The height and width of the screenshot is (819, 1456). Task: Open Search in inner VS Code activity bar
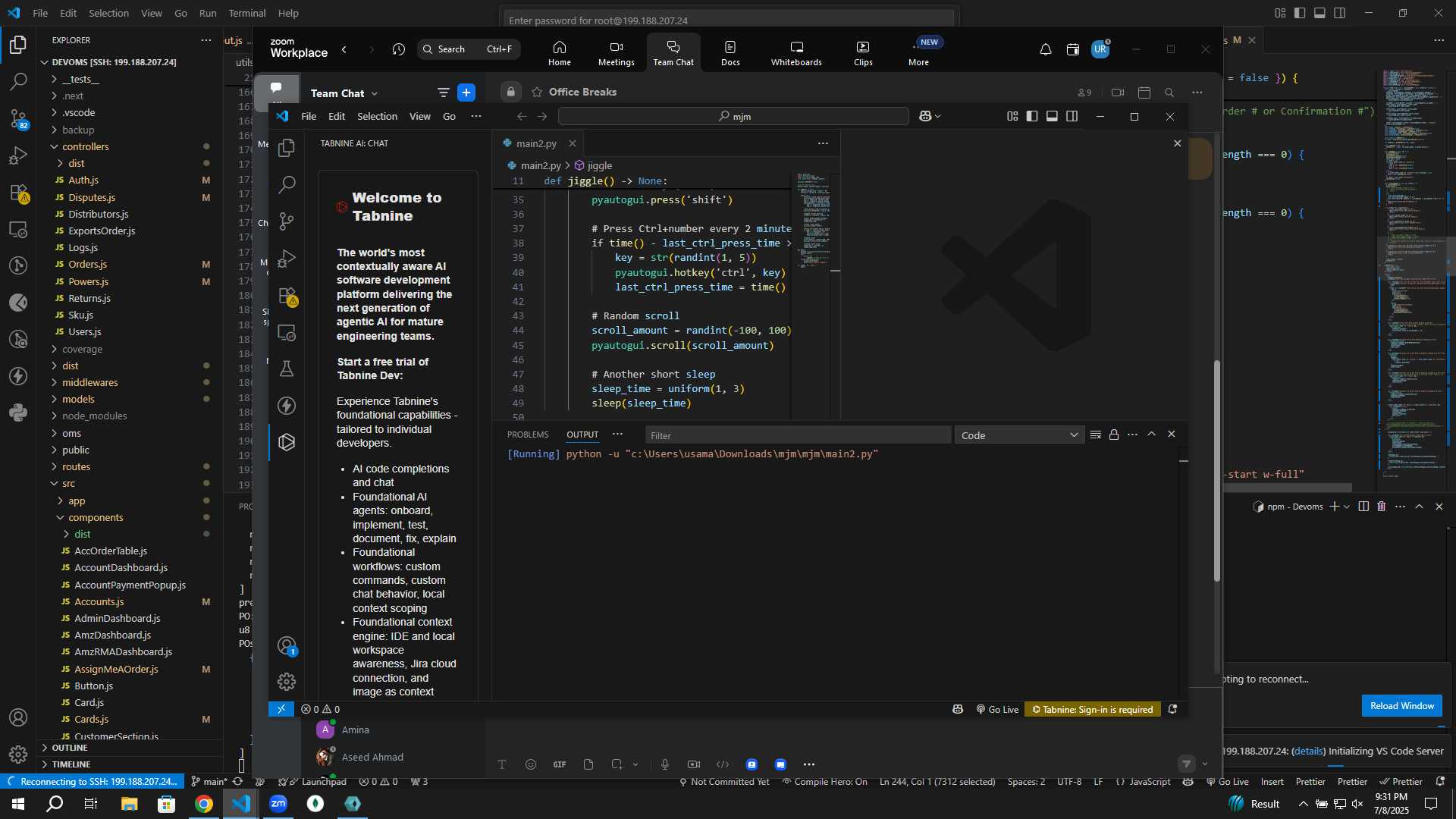pos(287,184)
